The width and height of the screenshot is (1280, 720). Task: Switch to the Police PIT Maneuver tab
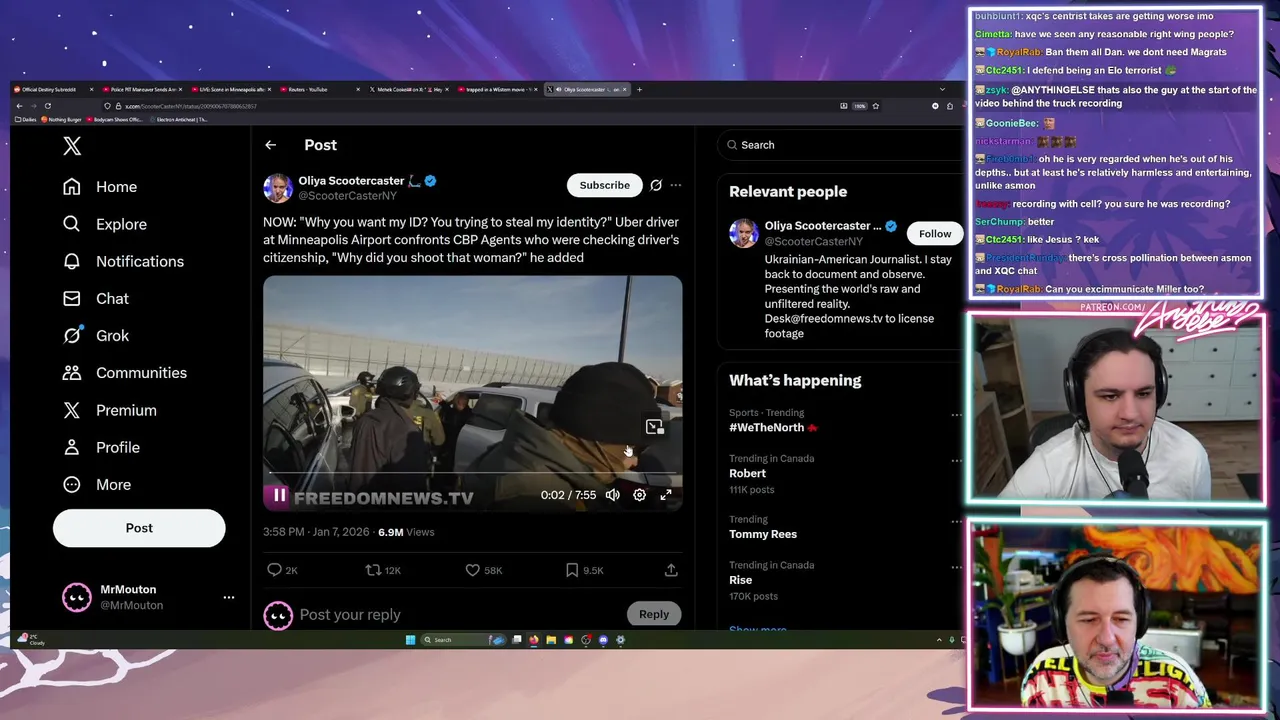[142, 90]
